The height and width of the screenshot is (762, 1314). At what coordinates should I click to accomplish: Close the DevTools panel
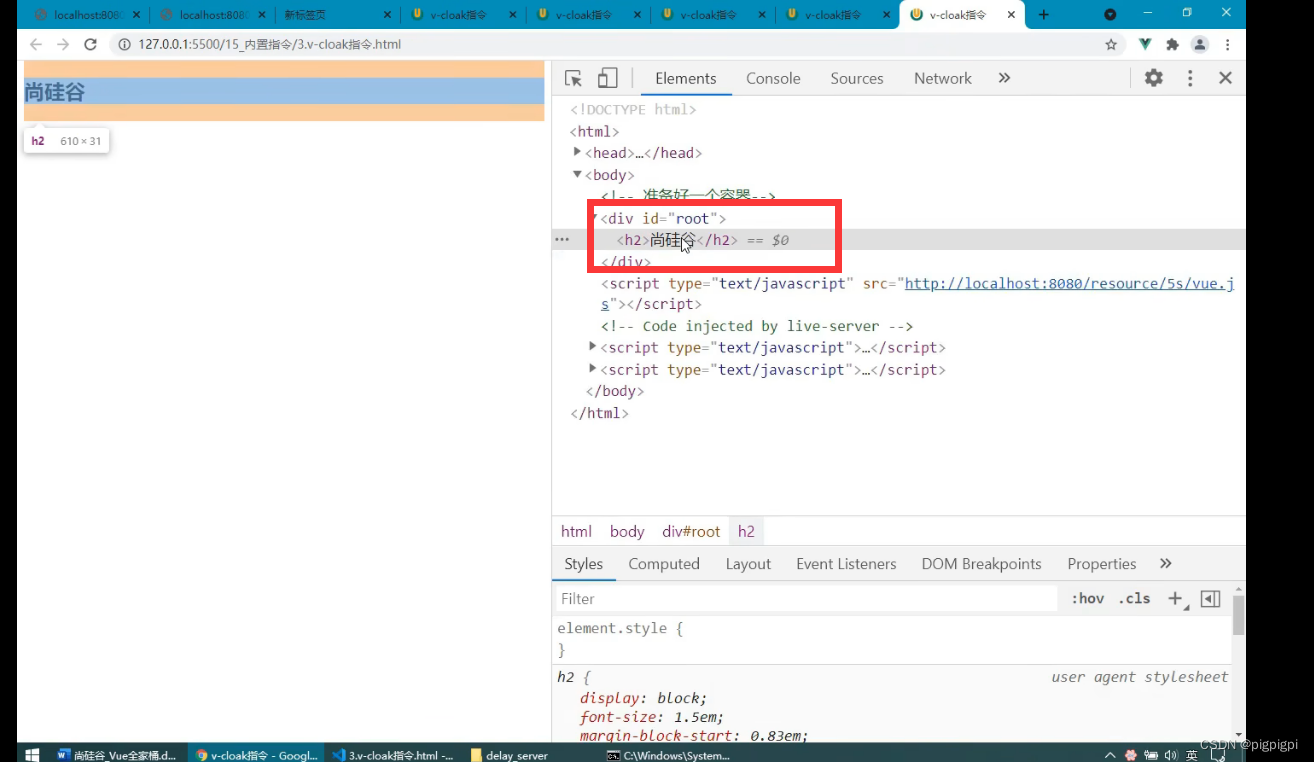click(x=1225, y=78)
